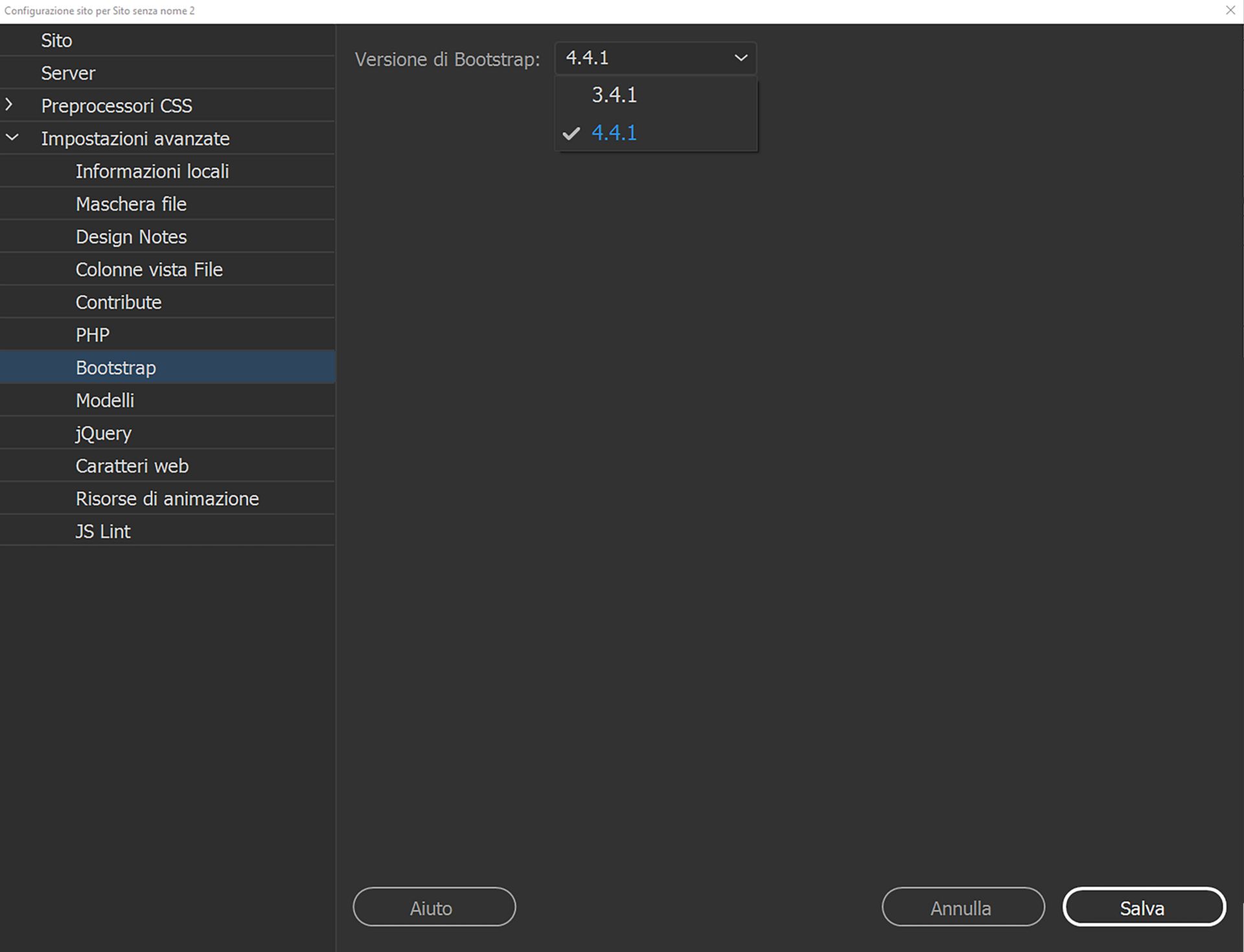
Task: Expand the Preprocessori CSS section
Action: pos(11,105)
